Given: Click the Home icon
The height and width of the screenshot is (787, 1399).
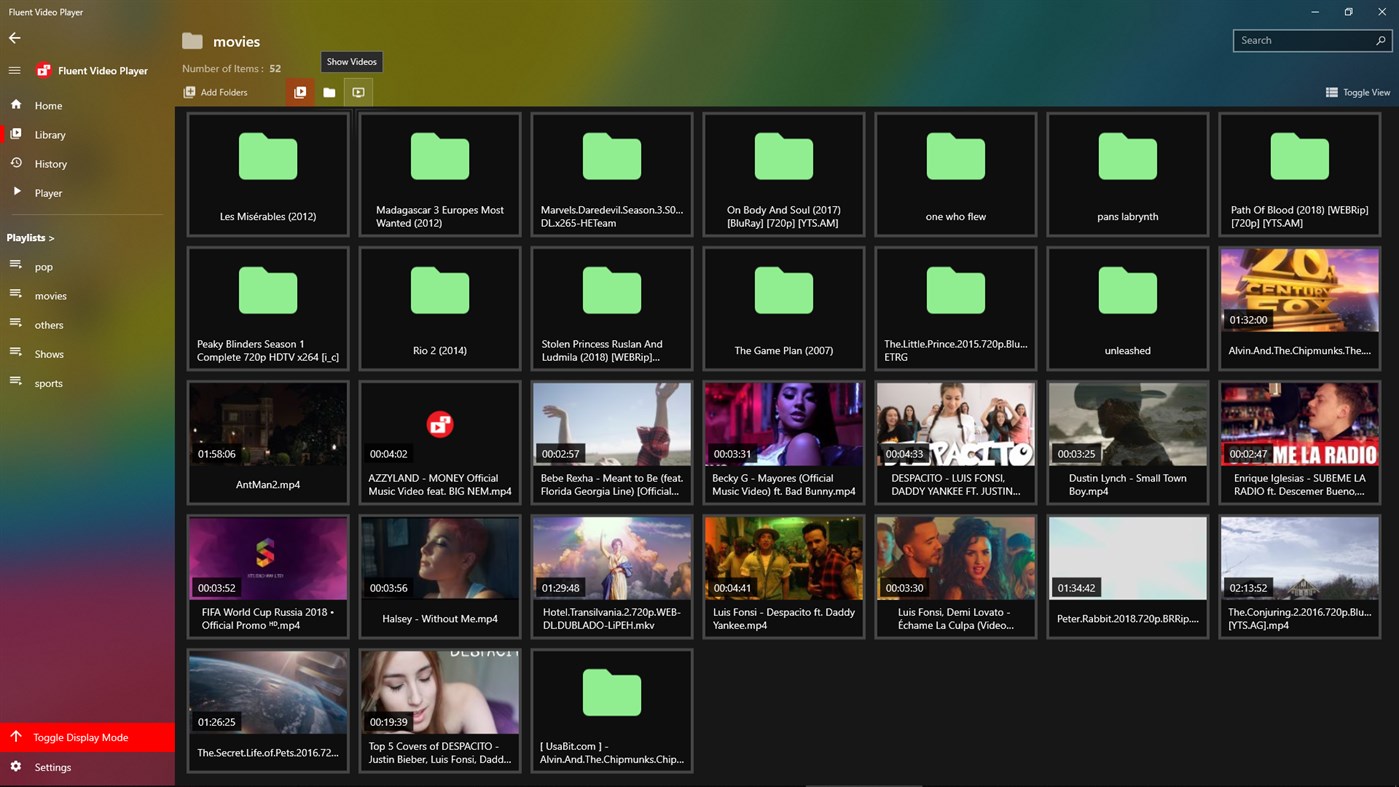Looking at the screenshot, I should click(x=16, y=105).
